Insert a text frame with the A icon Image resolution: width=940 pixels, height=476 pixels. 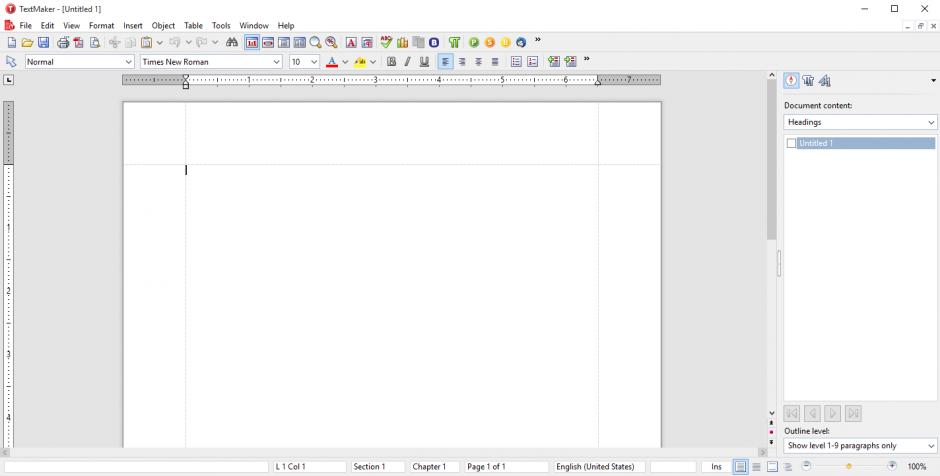tap(351, 43)
